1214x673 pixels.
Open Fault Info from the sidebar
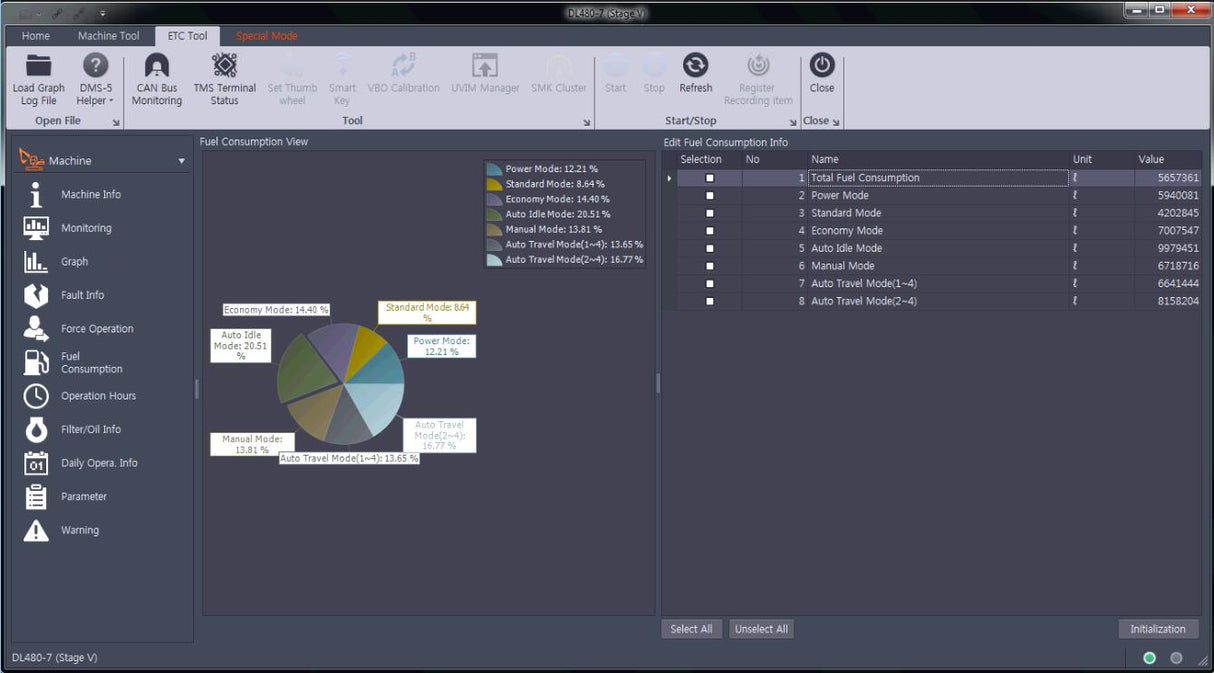pos(36,295)
